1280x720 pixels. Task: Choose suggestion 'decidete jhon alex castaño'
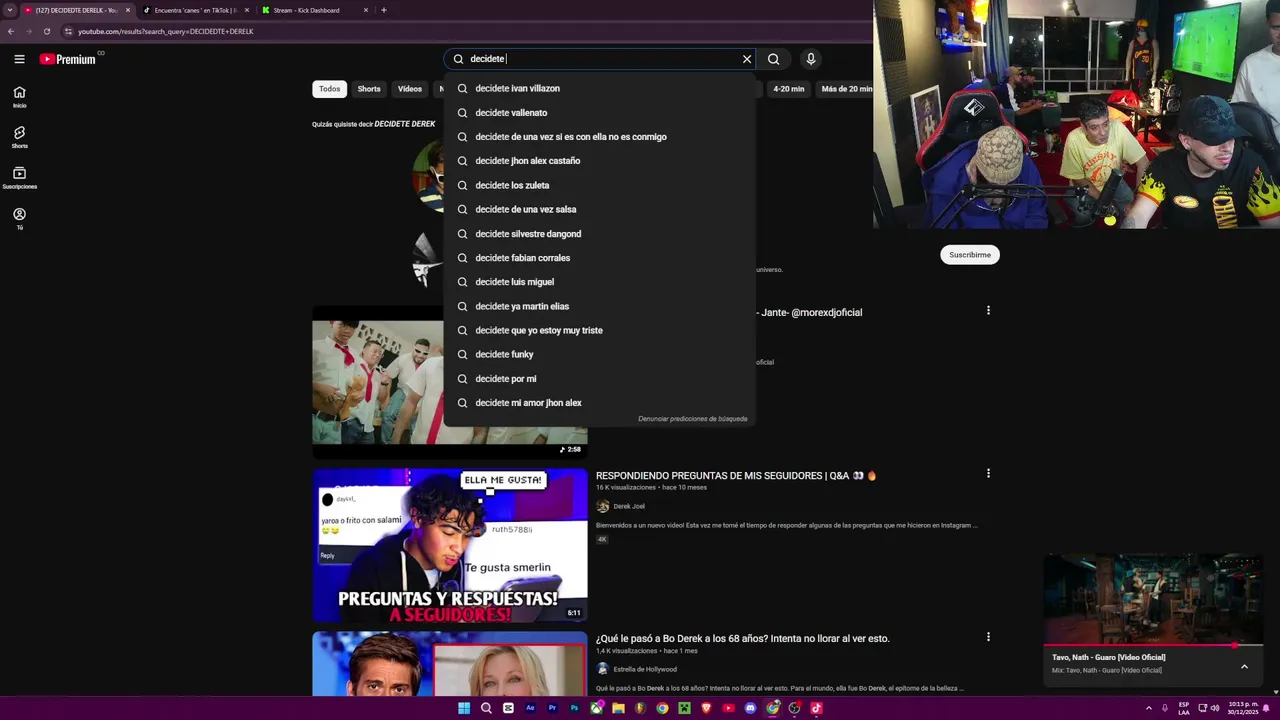[599, 161]
